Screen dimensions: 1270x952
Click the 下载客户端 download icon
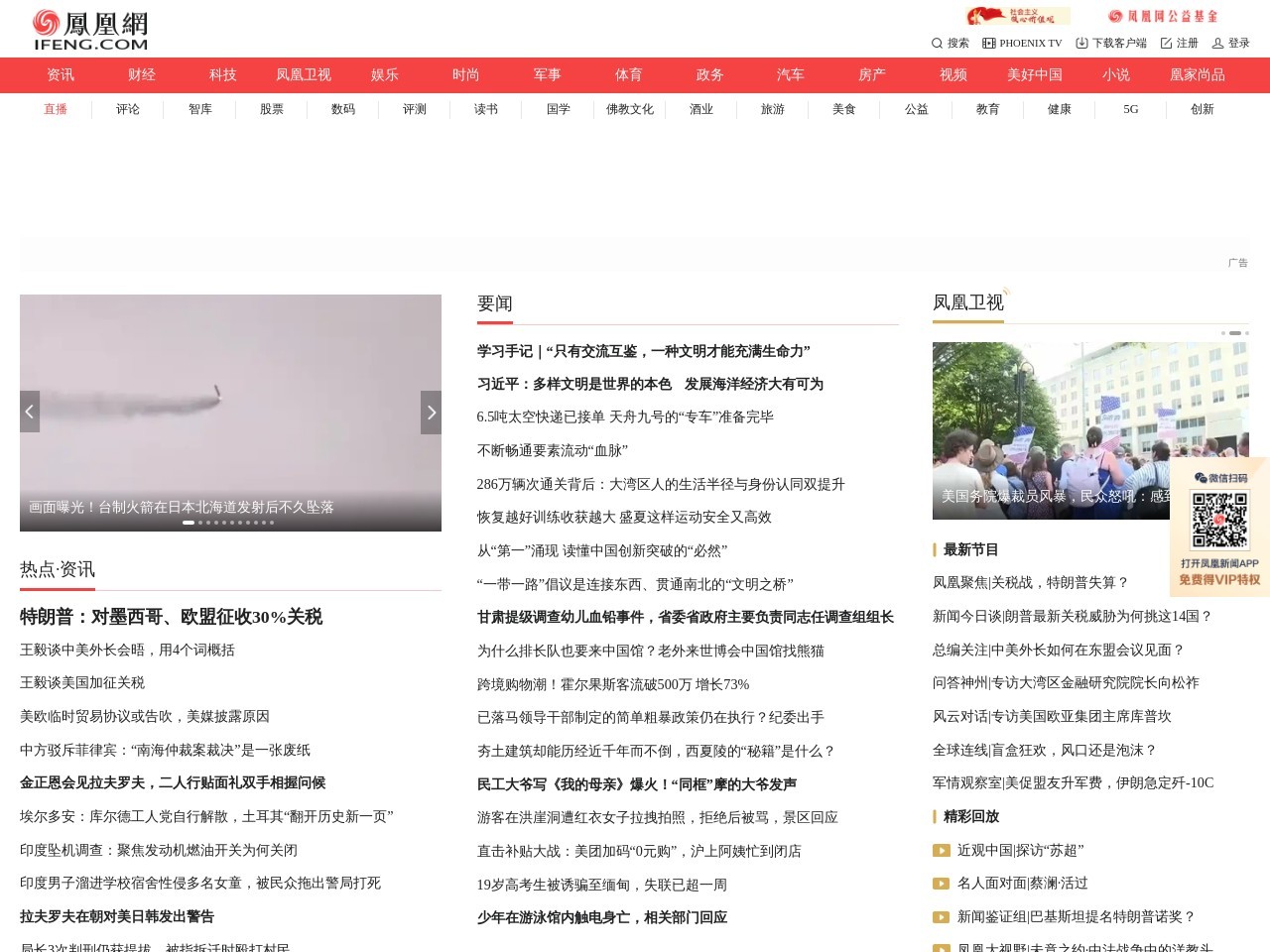[1080, 43]
